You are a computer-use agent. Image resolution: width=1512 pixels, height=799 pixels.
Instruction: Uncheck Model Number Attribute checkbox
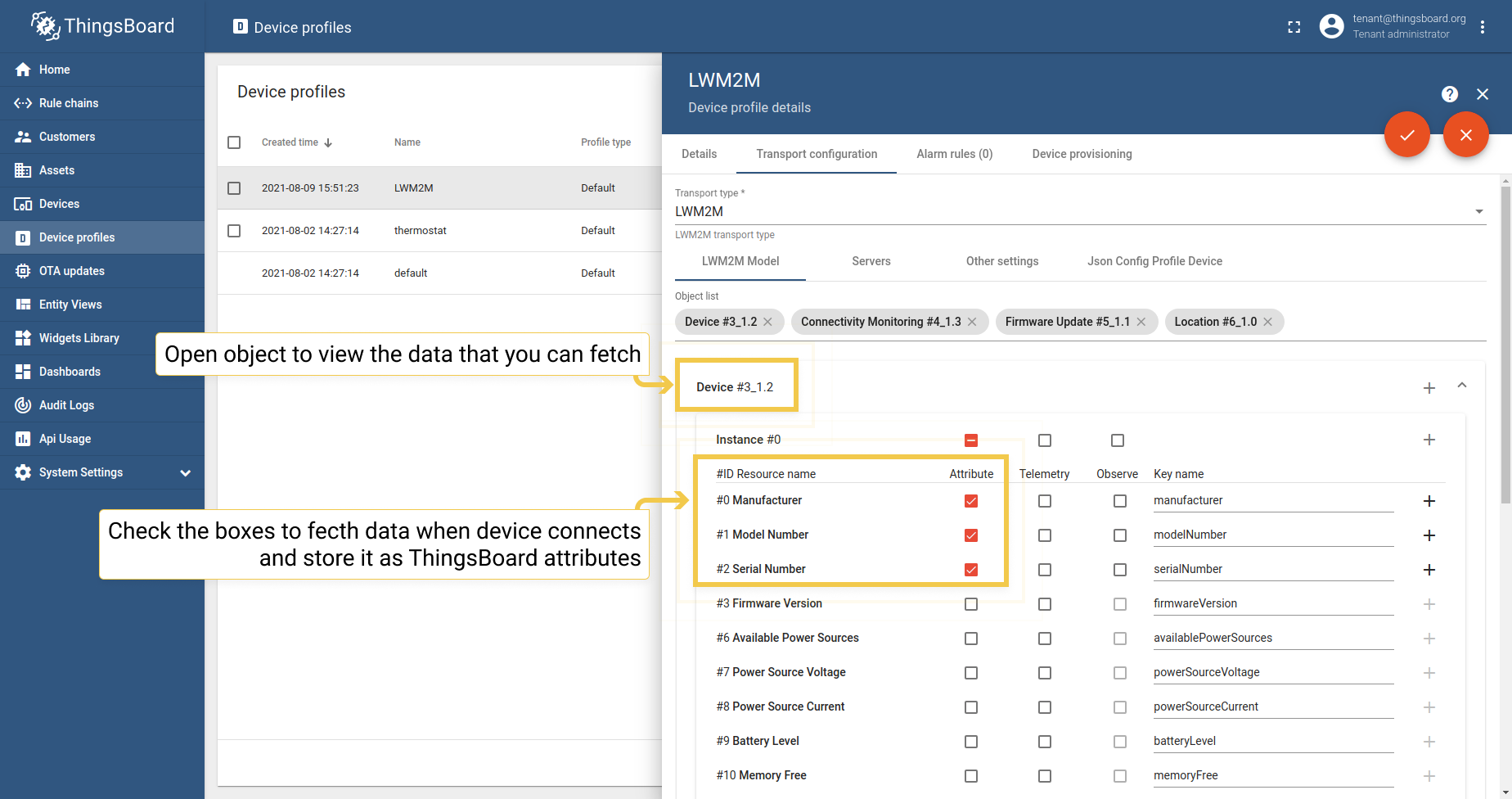pyautogui.click(x=971, y=535)
